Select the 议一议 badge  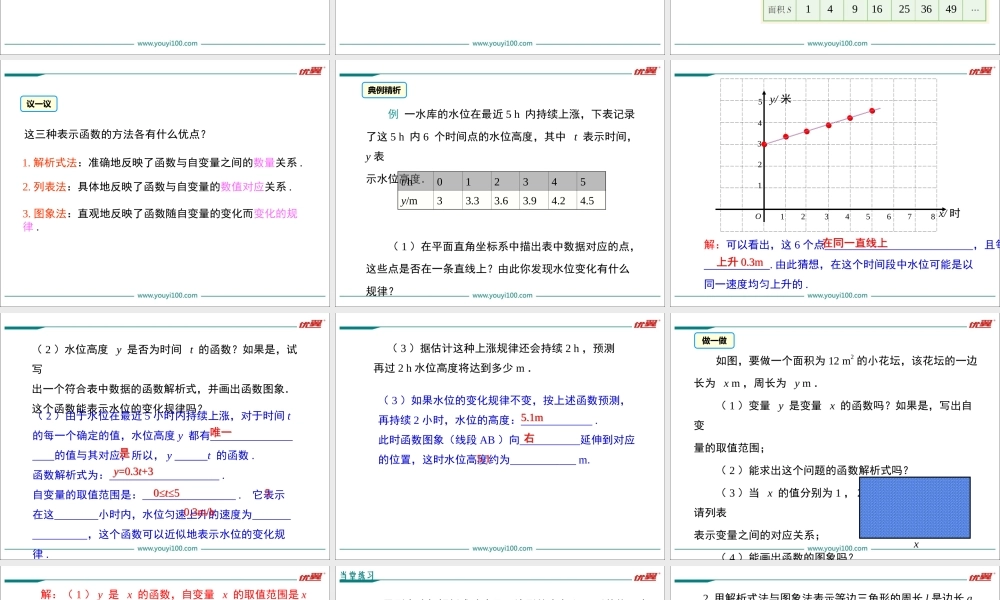[39, 104]
